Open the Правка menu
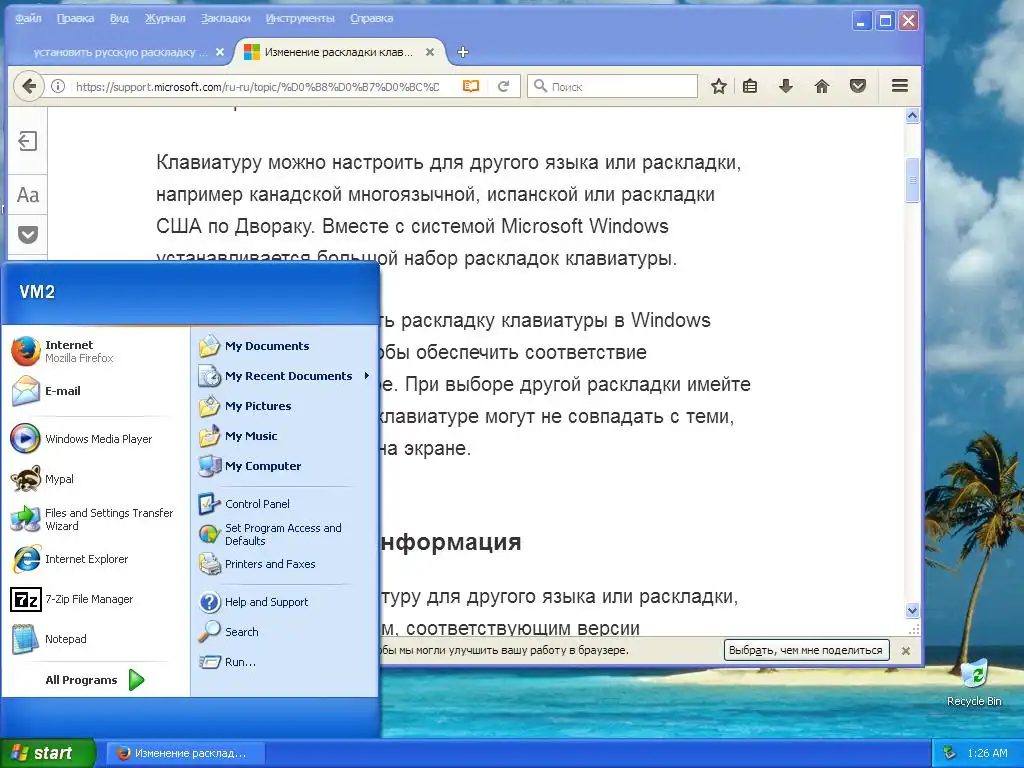The width and height of the screenshot is (1024, 768). 75,18
